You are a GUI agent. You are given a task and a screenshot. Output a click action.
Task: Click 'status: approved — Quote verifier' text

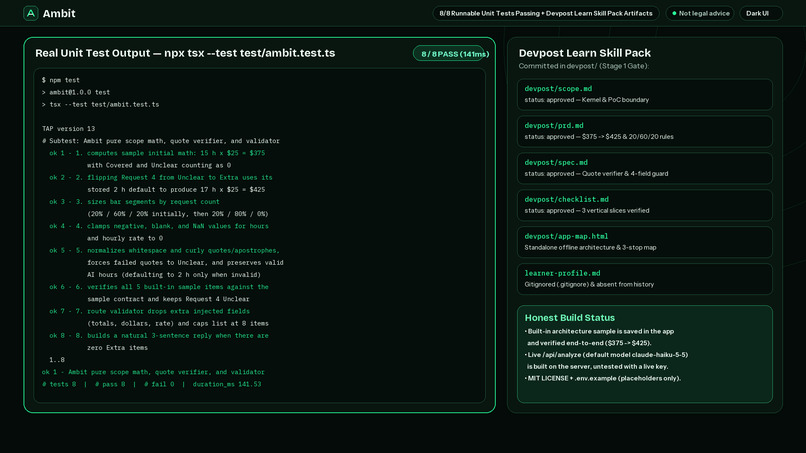point(596,174)
